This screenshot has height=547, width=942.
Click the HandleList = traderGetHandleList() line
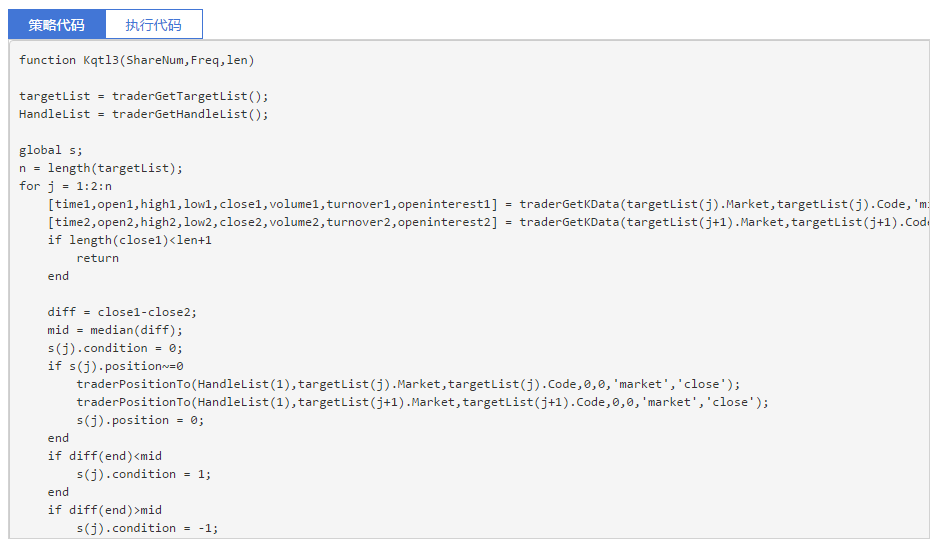144,114
